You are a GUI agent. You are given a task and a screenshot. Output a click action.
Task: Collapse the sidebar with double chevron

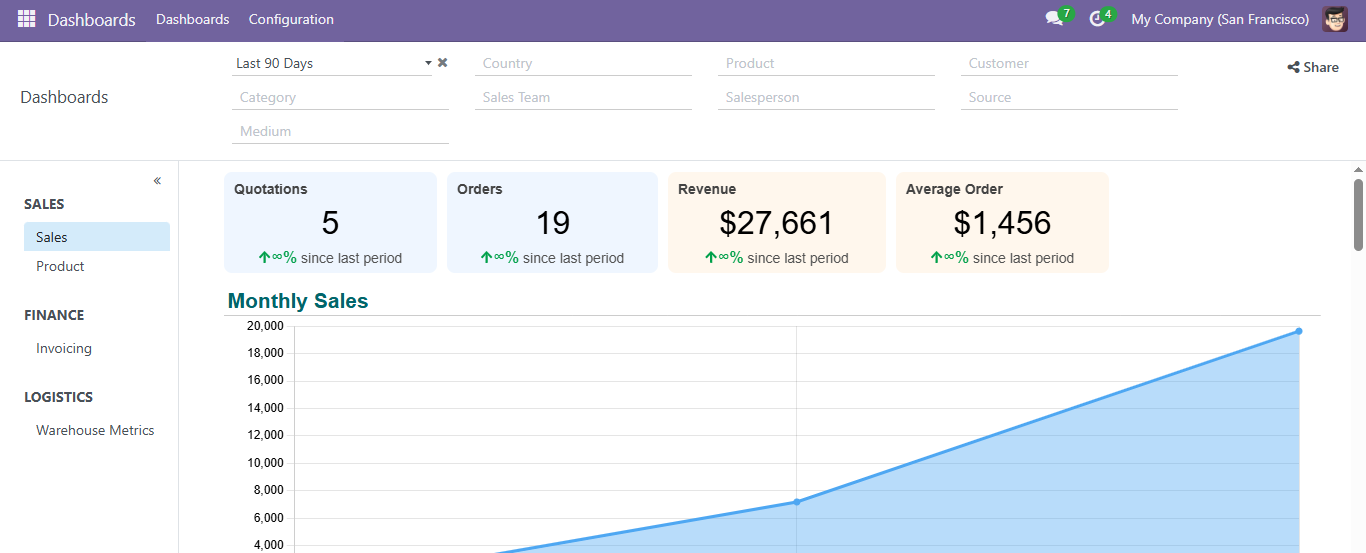pos(157,181)
